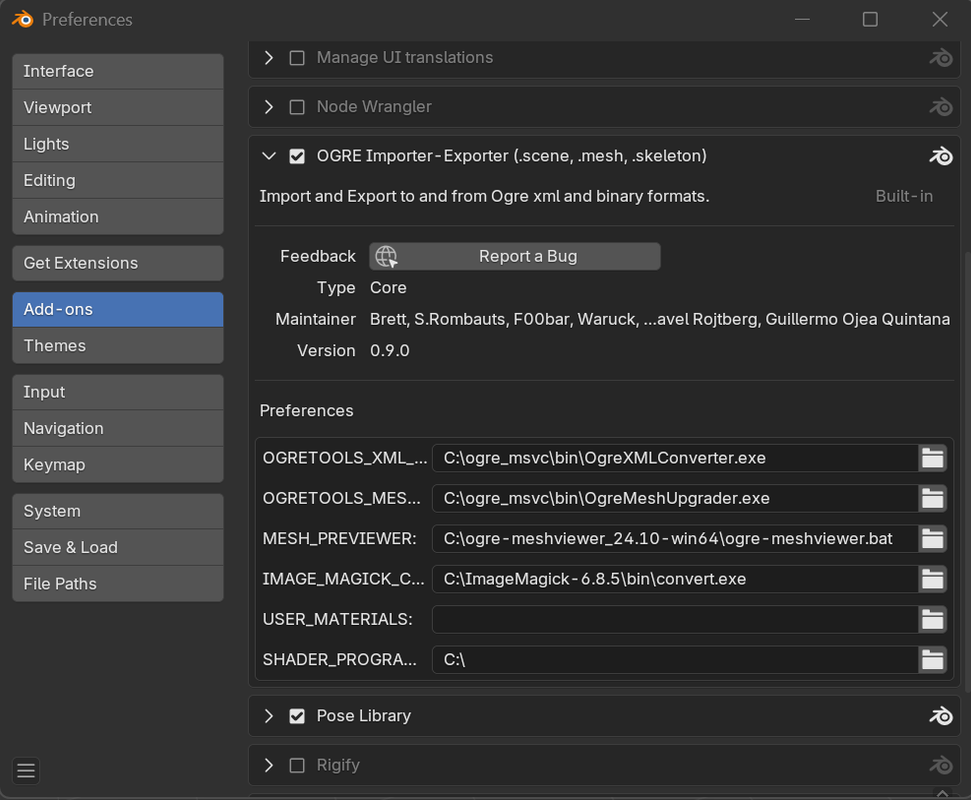Disable the OGRE Importer-Exporter add-on
Image resolution: width=971 pixels, height=800 pixels.
(x=297, y=156)
